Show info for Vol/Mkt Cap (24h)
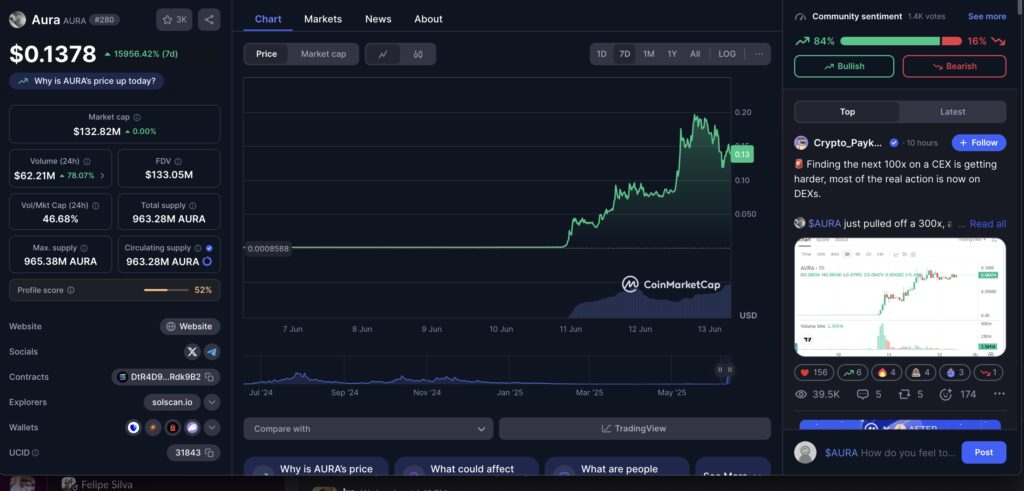Image resolution: width=1024 pixels, height=491 pixels. pos(96,205)
